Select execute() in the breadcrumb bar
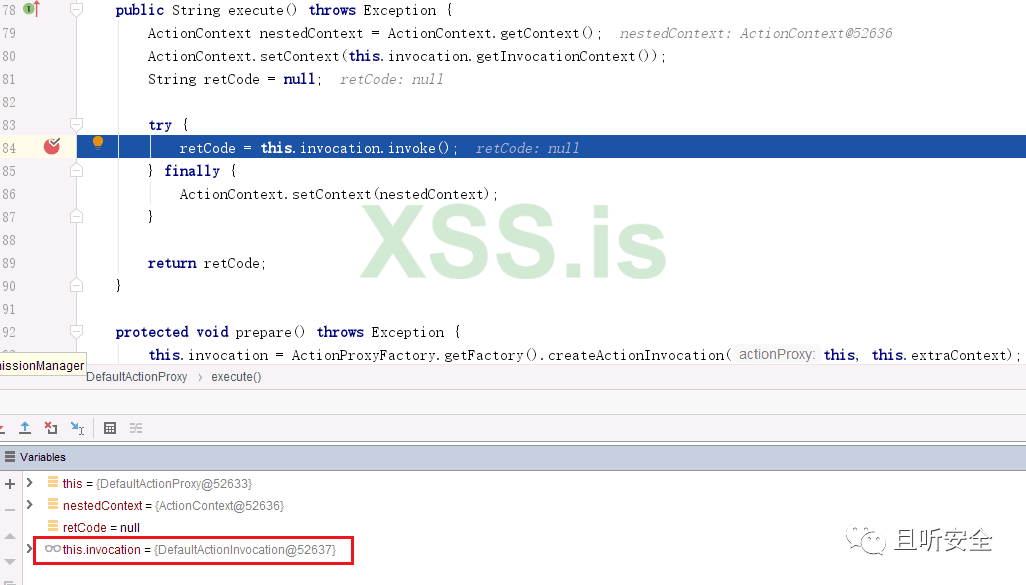The image size is (1026, 585). pyautogui.click(x=236, y=377)
